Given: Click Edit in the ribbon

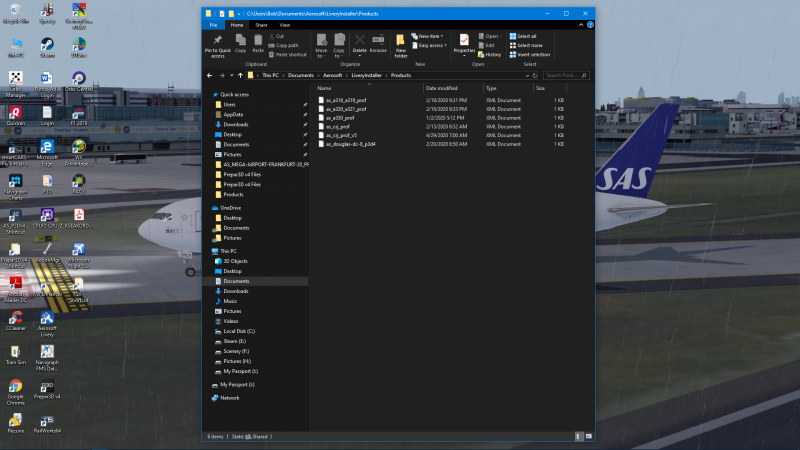Looking at the screenshot, I should coord(486,45).
